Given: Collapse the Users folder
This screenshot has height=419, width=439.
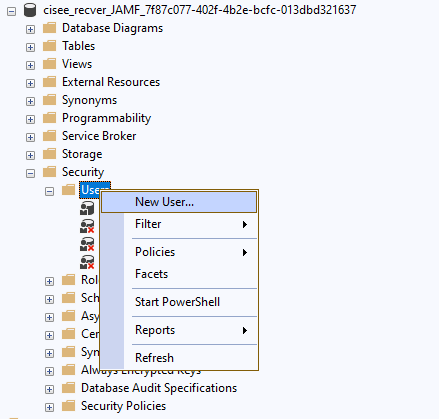Looking at the screenshot, I should (x=49, y=191).
